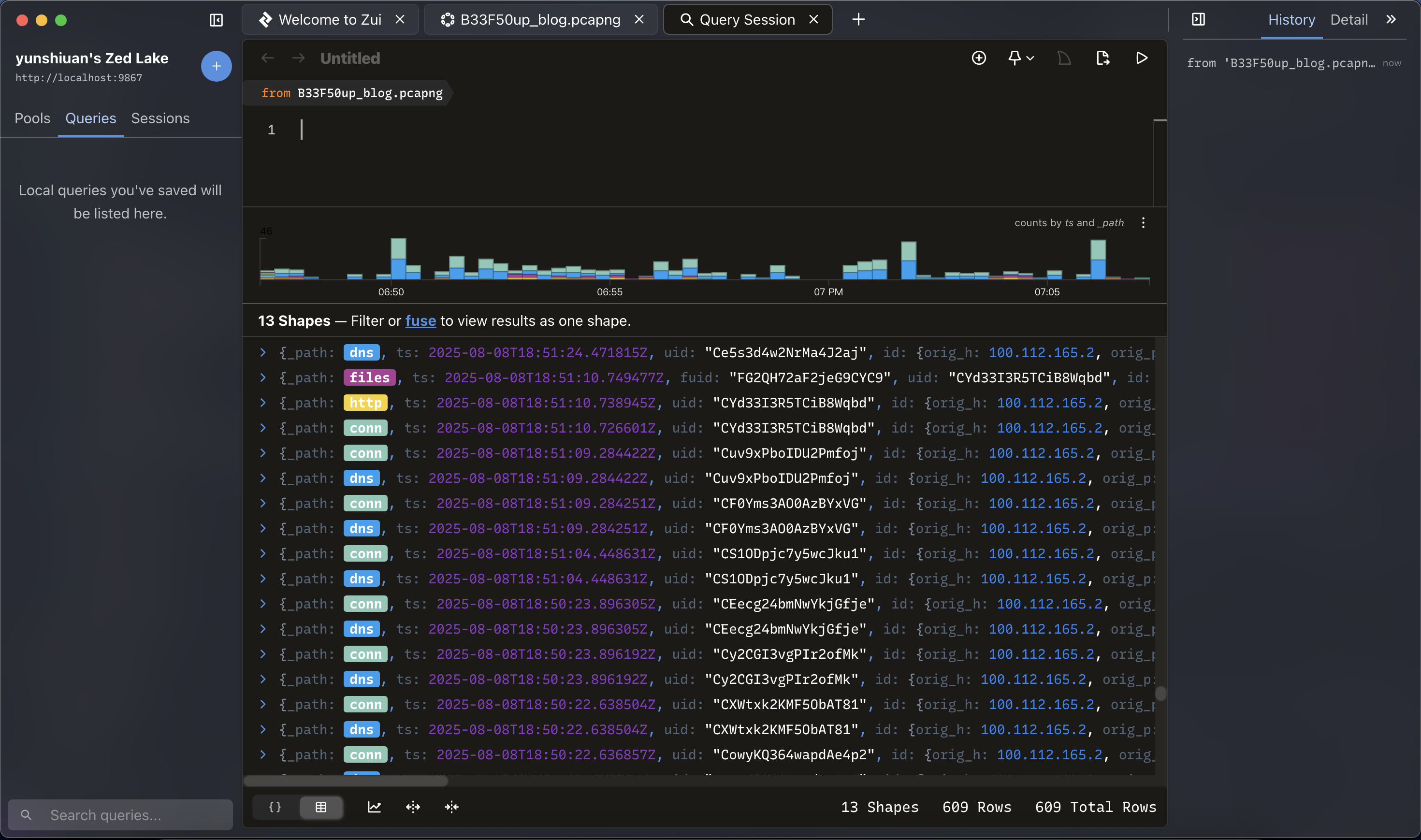Switch to the Pools tab
This screenshot has width=1421, height=840.
[32, 118]
